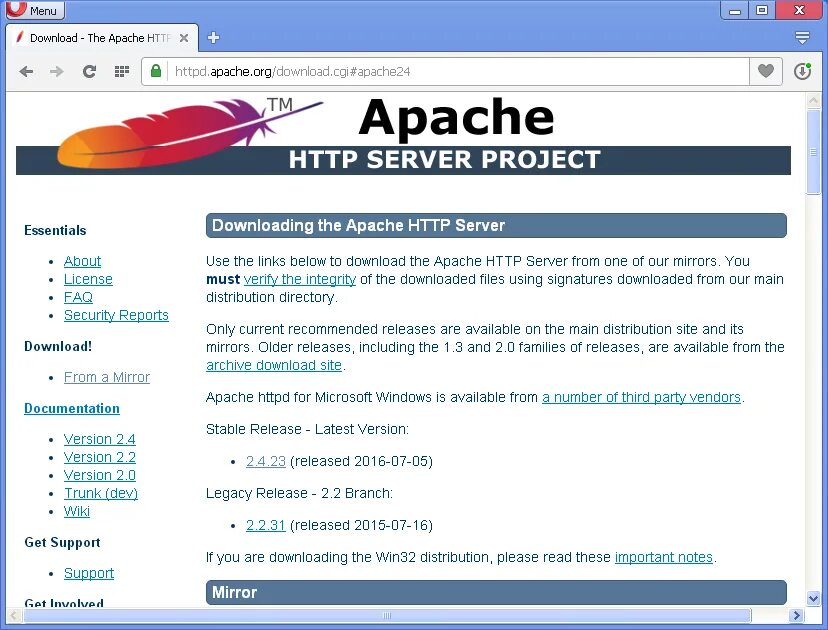Open the Version 2.0 documentation link
The image size is (828, 630).
pyautogui.click(x=100, y=475)
